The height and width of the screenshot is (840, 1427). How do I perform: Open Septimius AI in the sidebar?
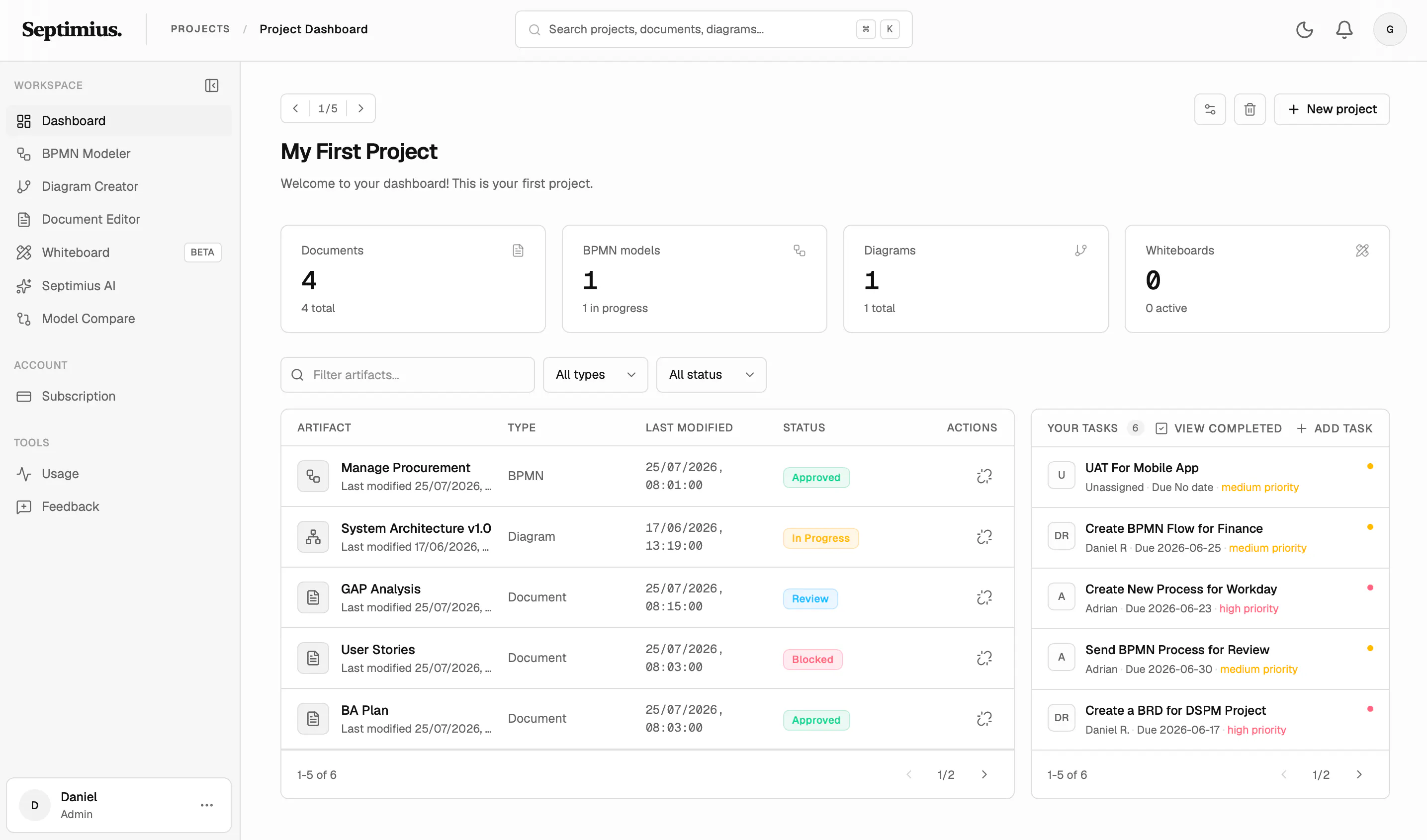click(119, 286)
